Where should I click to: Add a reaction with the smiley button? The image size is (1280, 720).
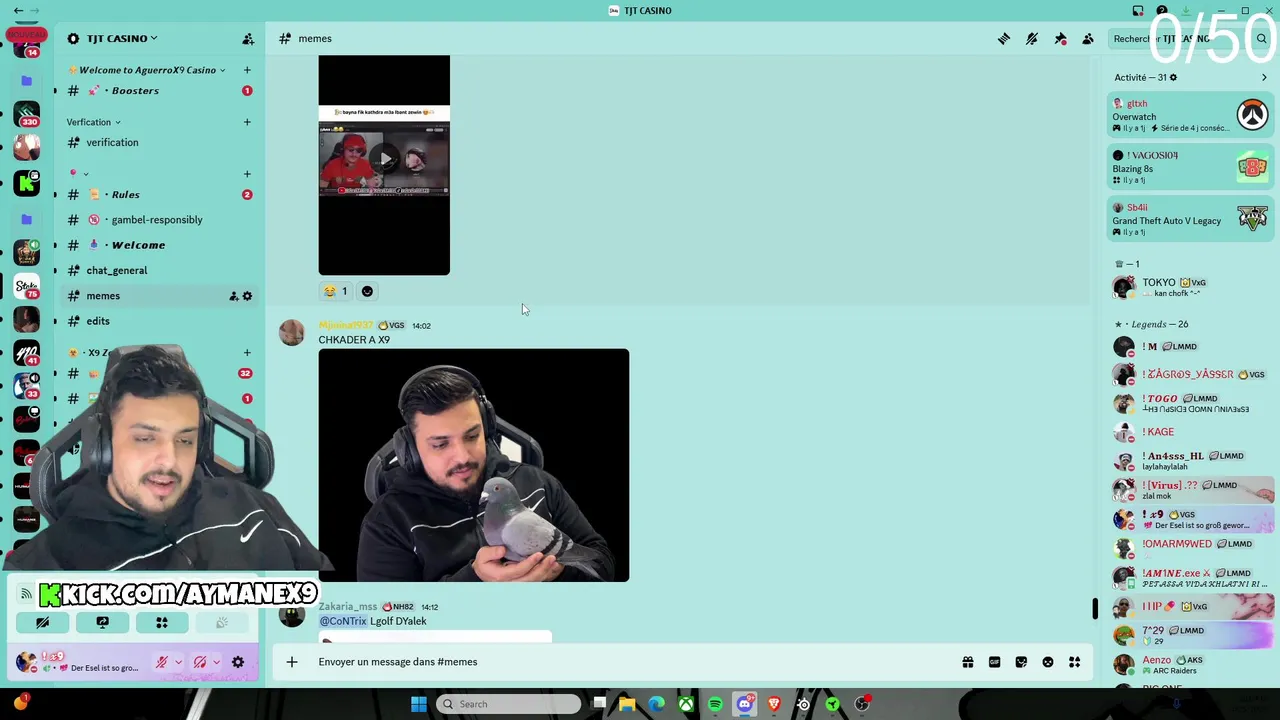(x=367, y=292)
